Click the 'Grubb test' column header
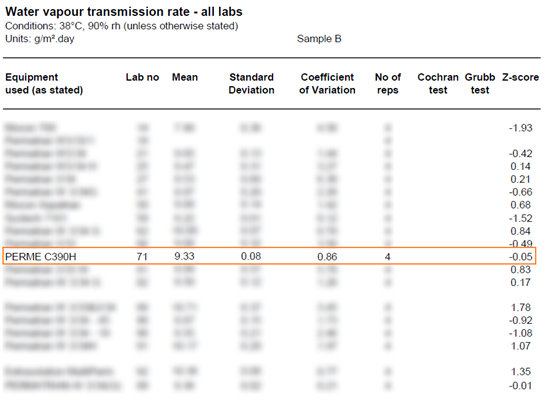Image resolution: width=554 pixels, height=402 pixels. tap(480, 83)
